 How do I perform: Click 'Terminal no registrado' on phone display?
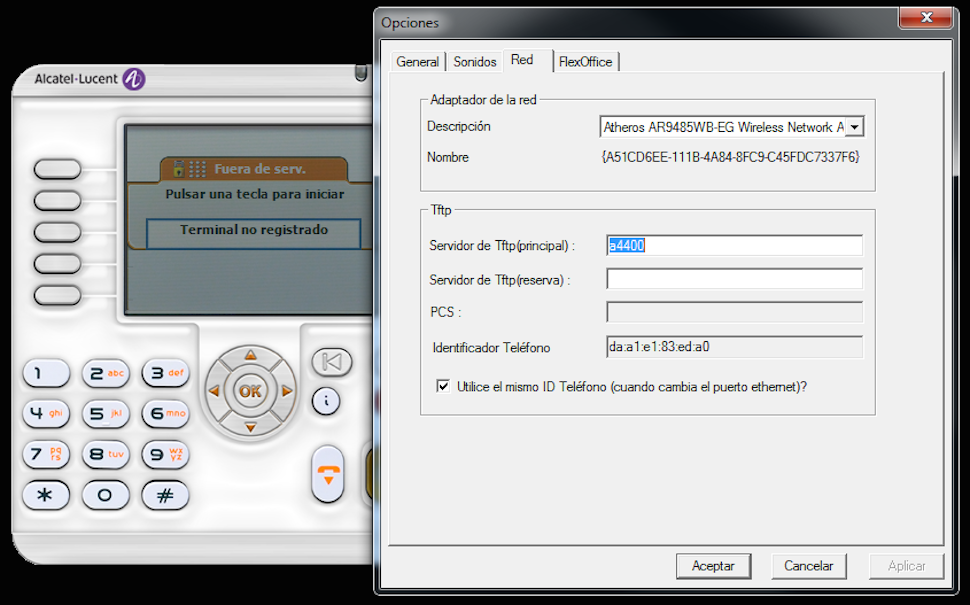click(254, 230)
